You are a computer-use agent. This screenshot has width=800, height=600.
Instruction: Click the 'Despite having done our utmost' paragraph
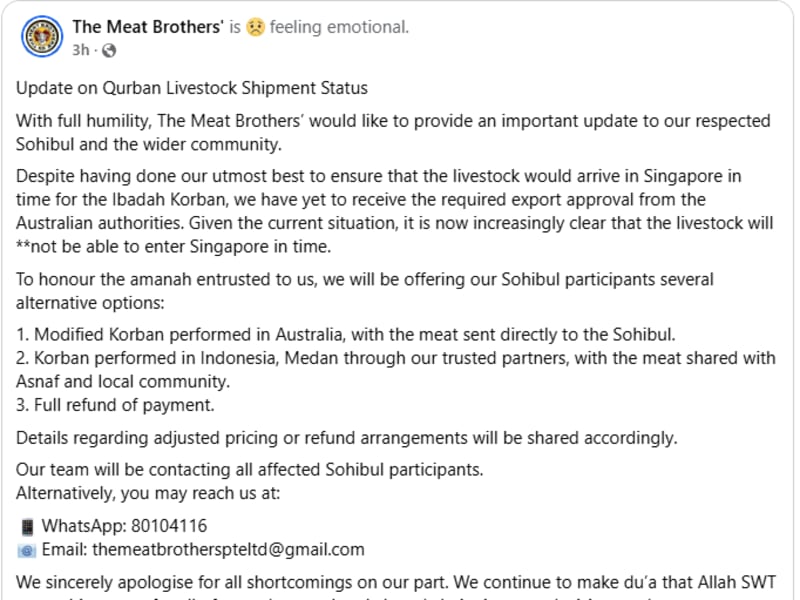[395, 211]
